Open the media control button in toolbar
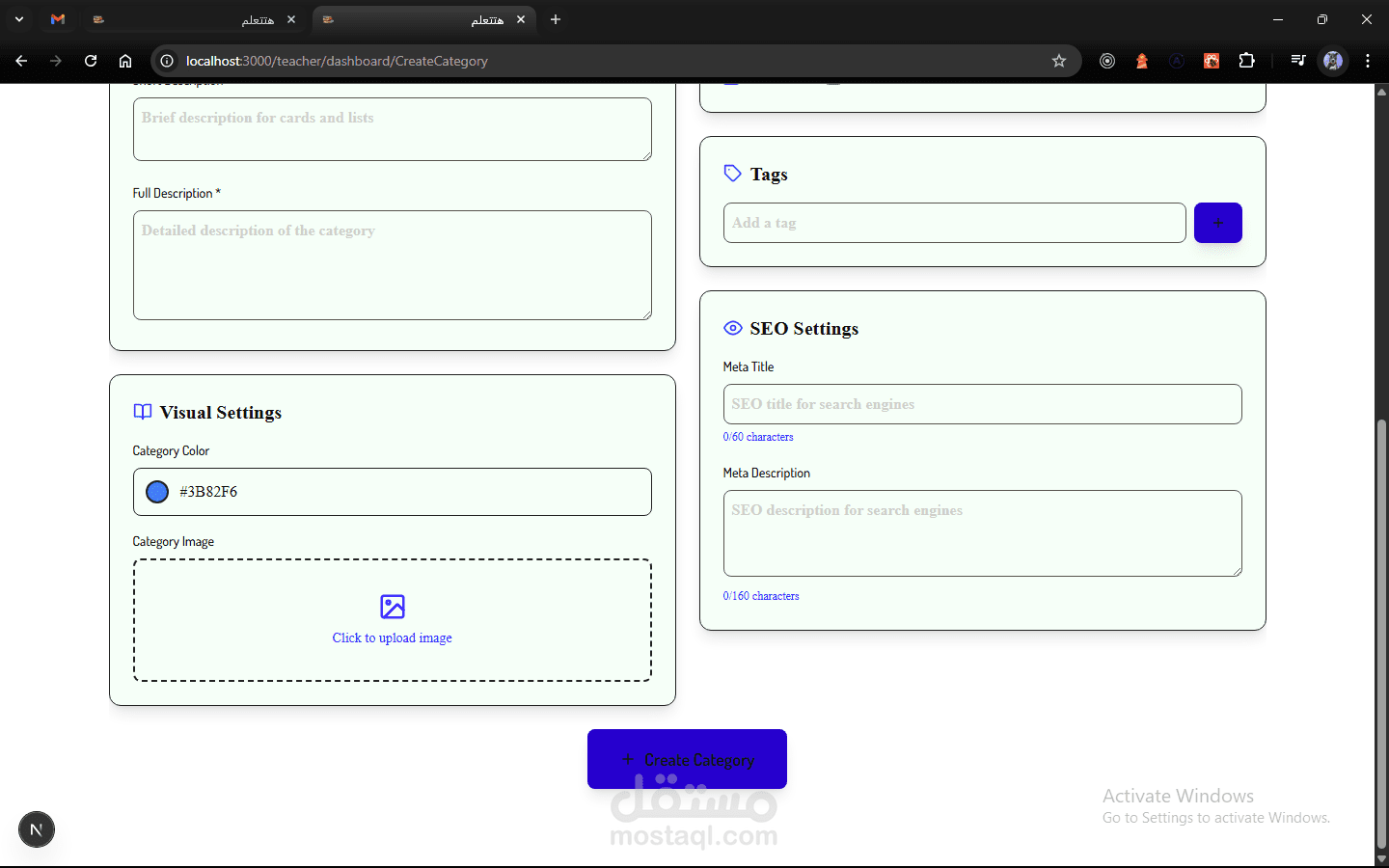Screen dimensions: 1389x868 click(1298, 61)
